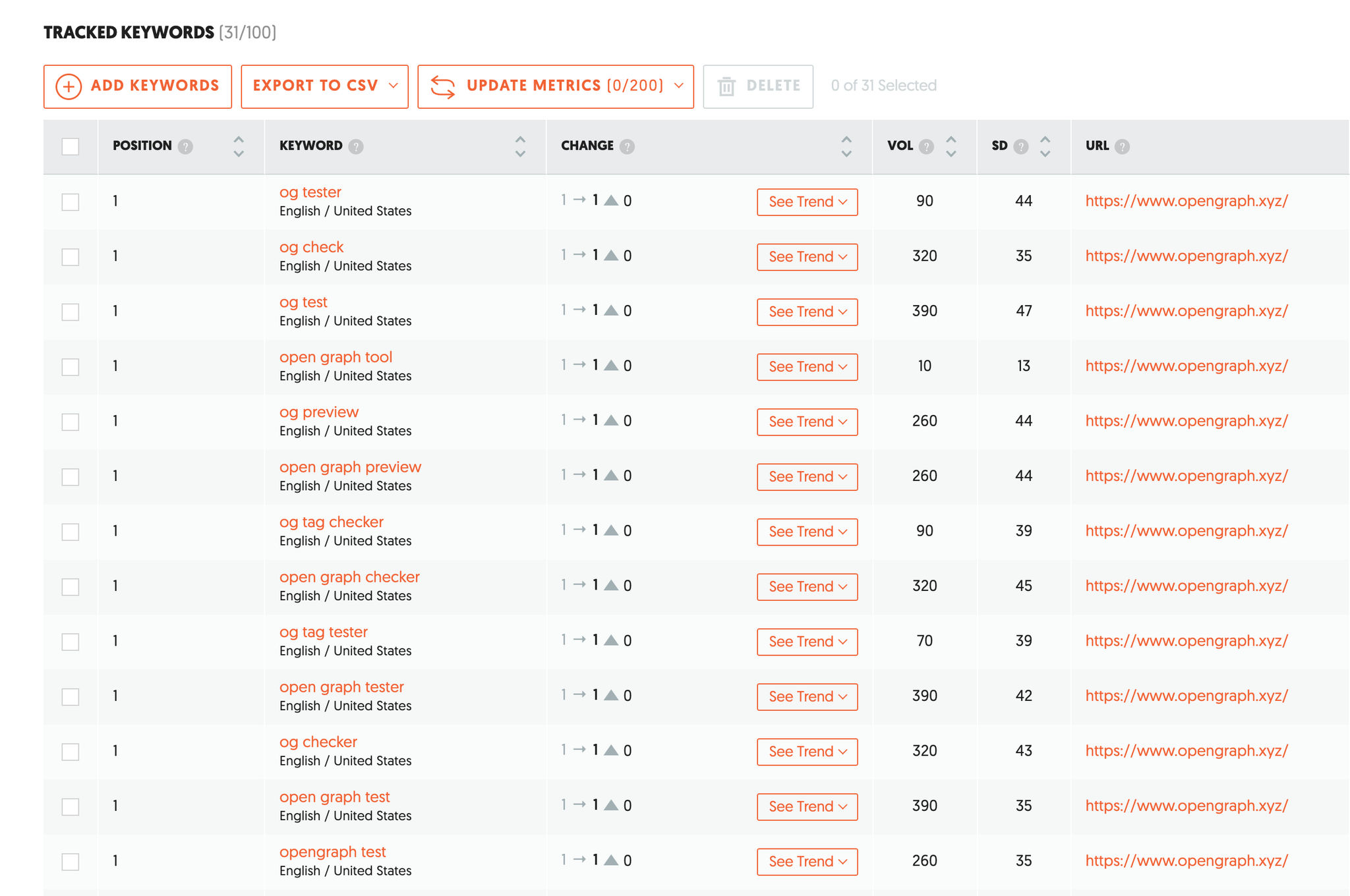
Task: Click volume value 10 for open graph tool
Action: 925,366
